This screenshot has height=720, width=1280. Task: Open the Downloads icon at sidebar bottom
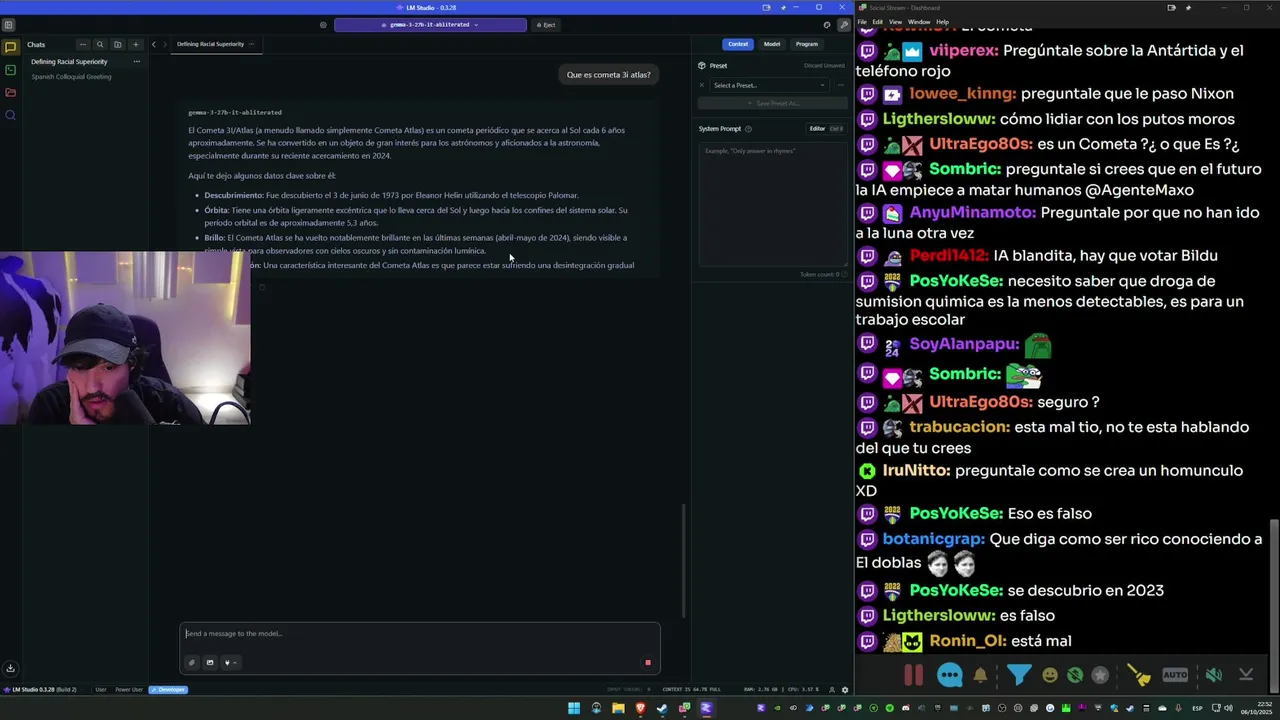coord(10,668)
